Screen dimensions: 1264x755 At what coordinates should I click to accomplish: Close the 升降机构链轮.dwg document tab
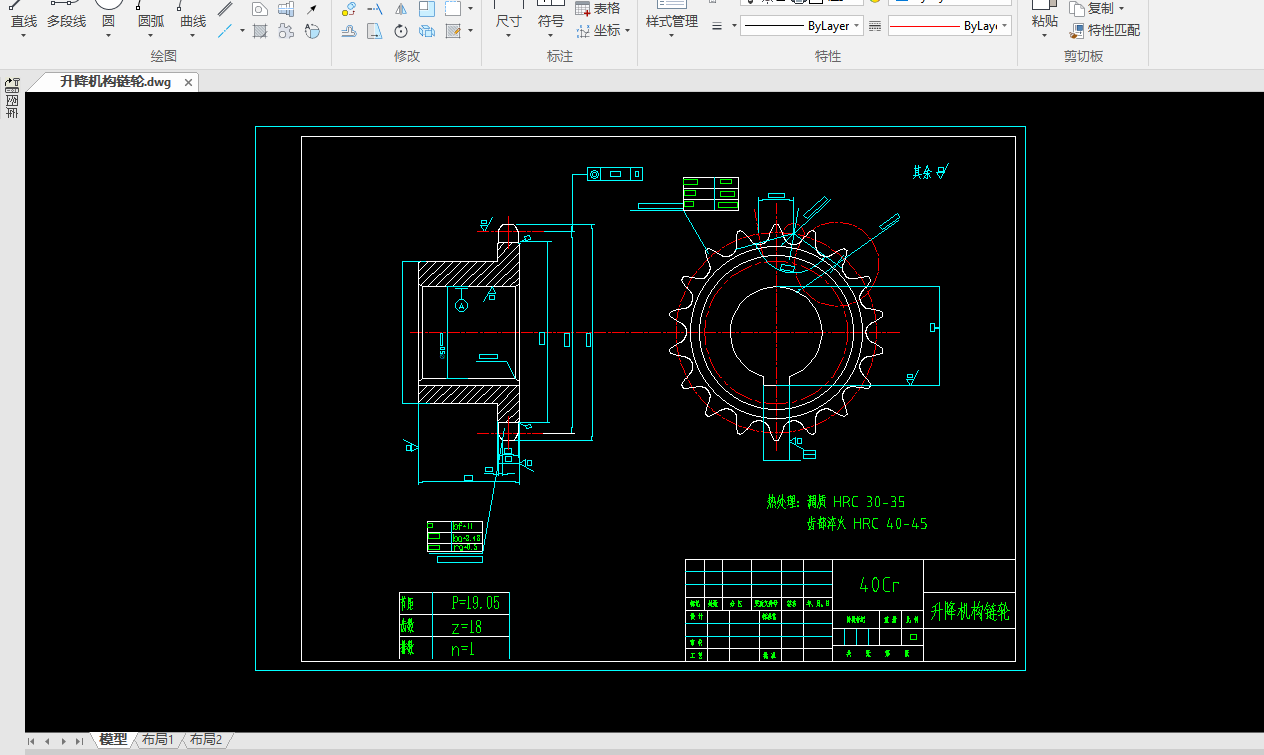pos(186,82)
